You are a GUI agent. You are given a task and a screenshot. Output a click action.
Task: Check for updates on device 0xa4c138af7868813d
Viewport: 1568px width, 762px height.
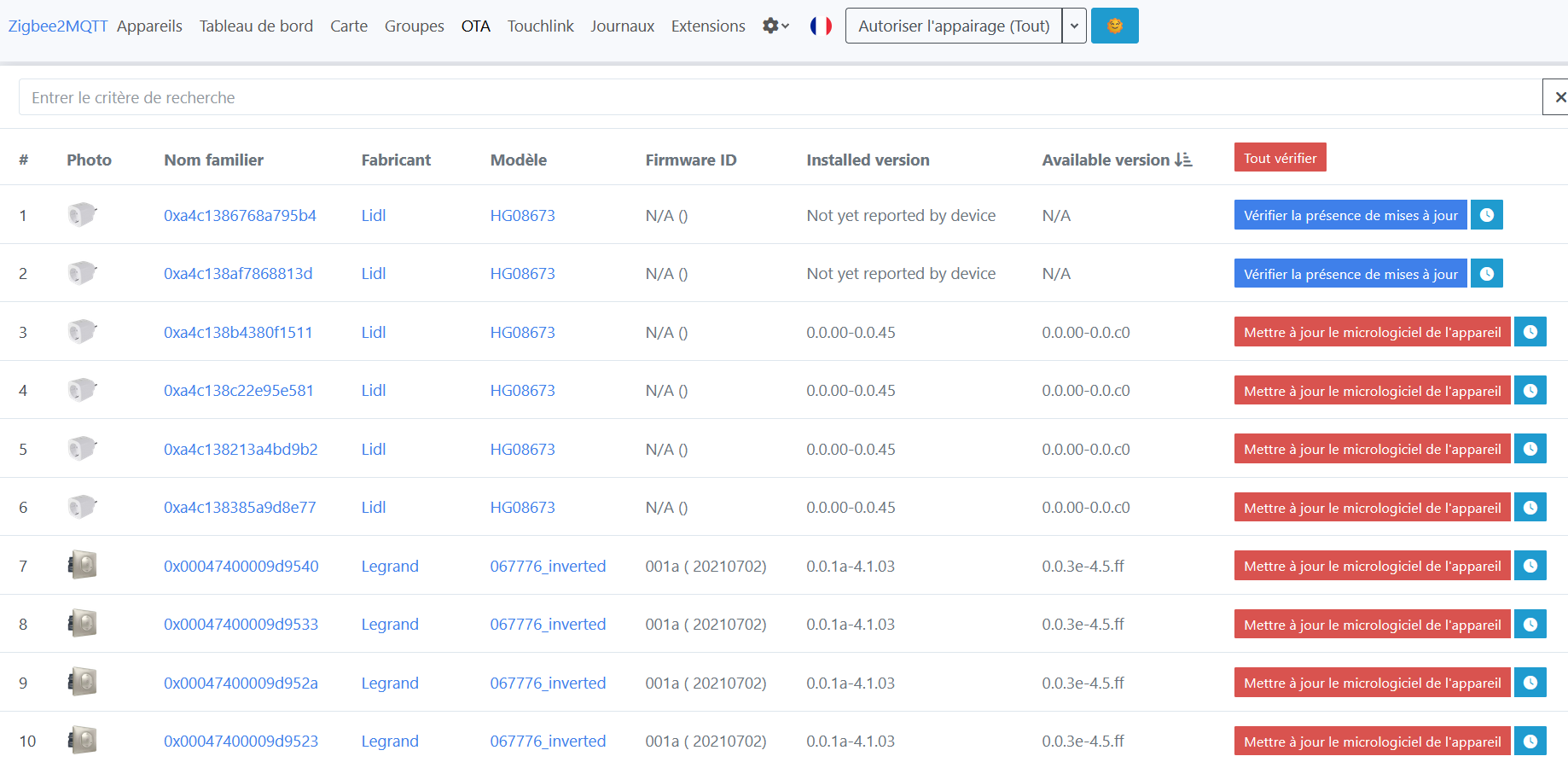tap(1350, 274)
